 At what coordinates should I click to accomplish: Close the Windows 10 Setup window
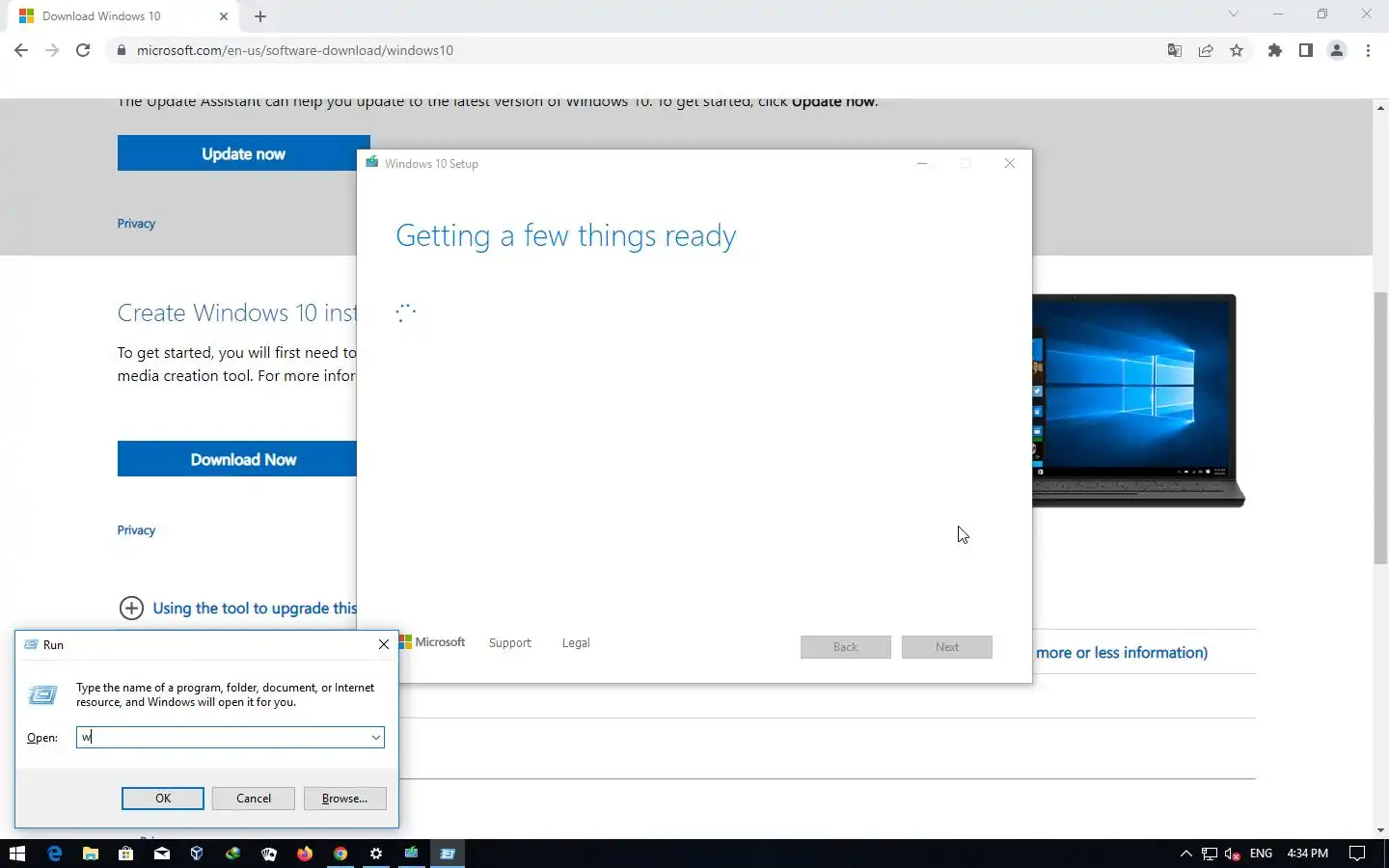pos(1009,163)
